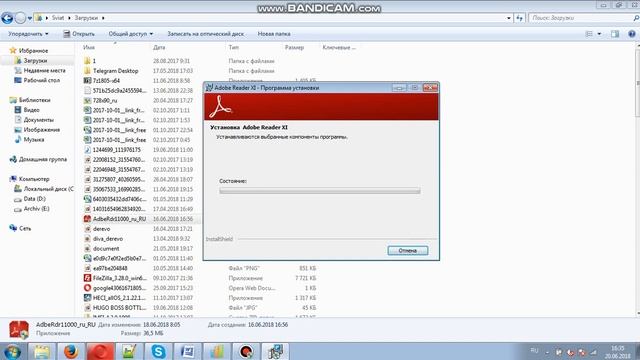Open Windows Explorer from the taskbar
This screenshot has height=360, width=640.
click(42, 352)
